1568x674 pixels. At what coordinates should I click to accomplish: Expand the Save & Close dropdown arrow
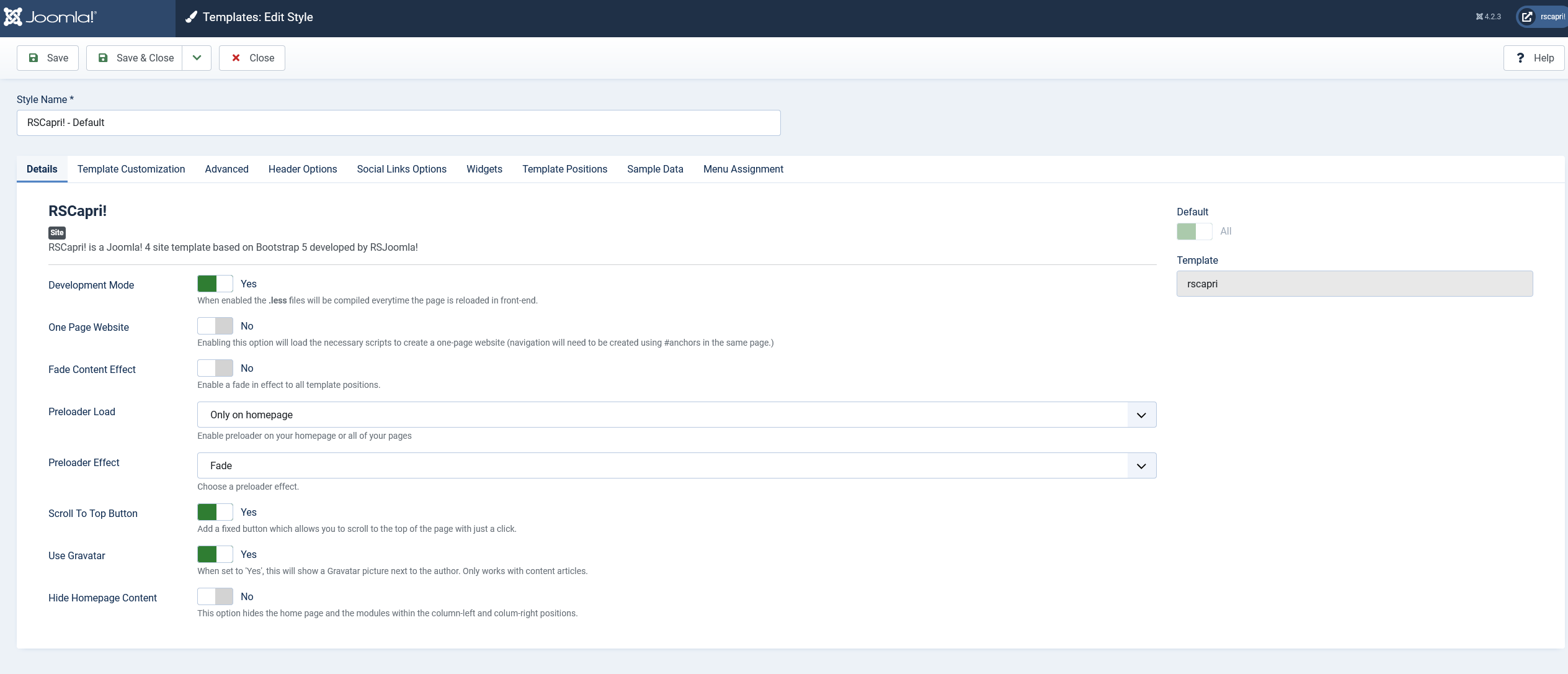pos(197,58)
